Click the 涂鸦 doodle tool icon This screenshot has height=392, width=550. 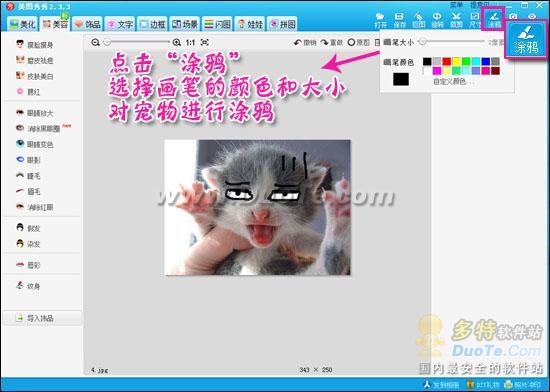495,20
